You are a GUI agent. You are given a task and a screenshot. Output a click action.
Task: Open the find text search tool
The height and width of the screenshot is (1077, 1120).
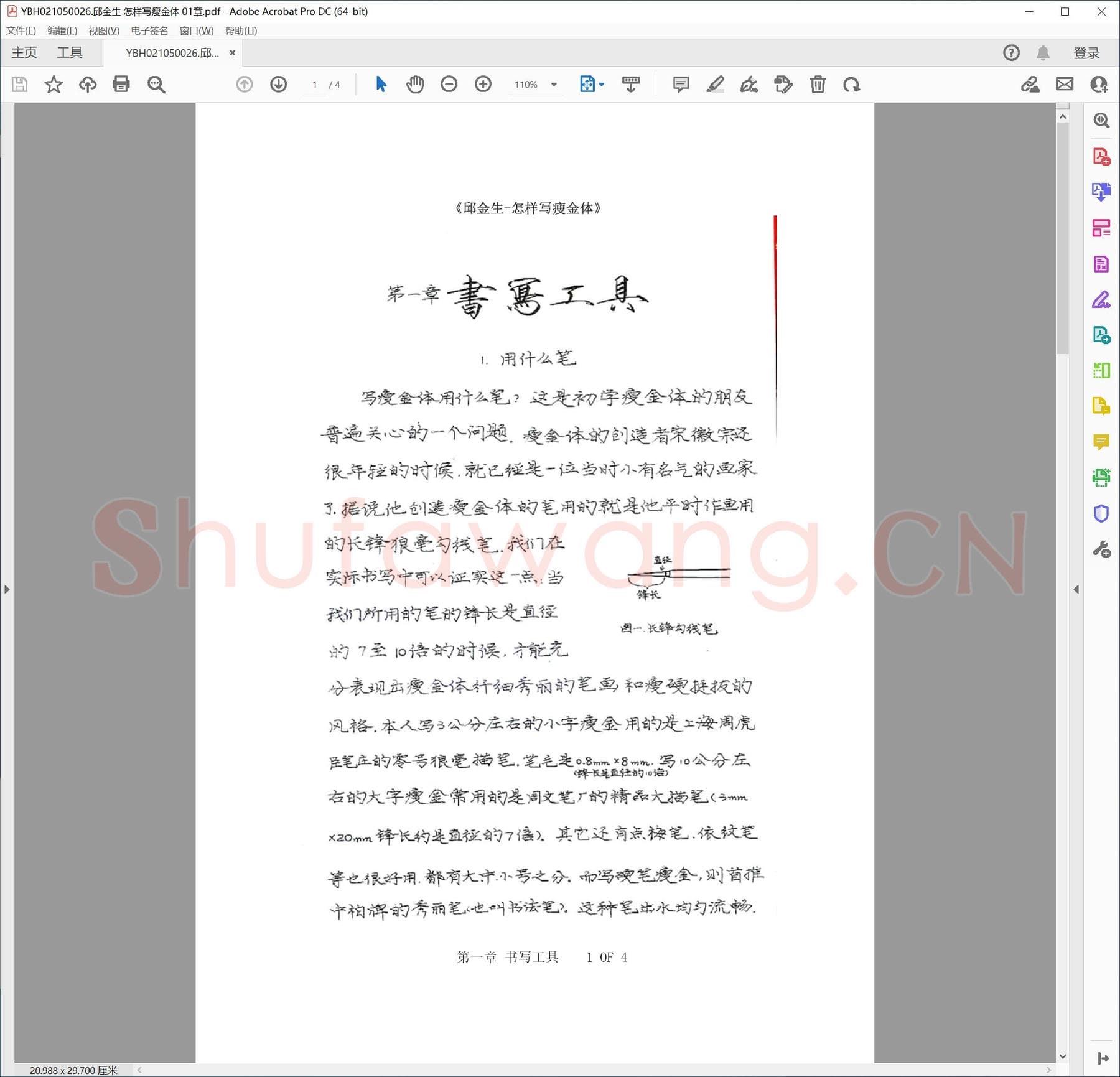click(156, 84)
